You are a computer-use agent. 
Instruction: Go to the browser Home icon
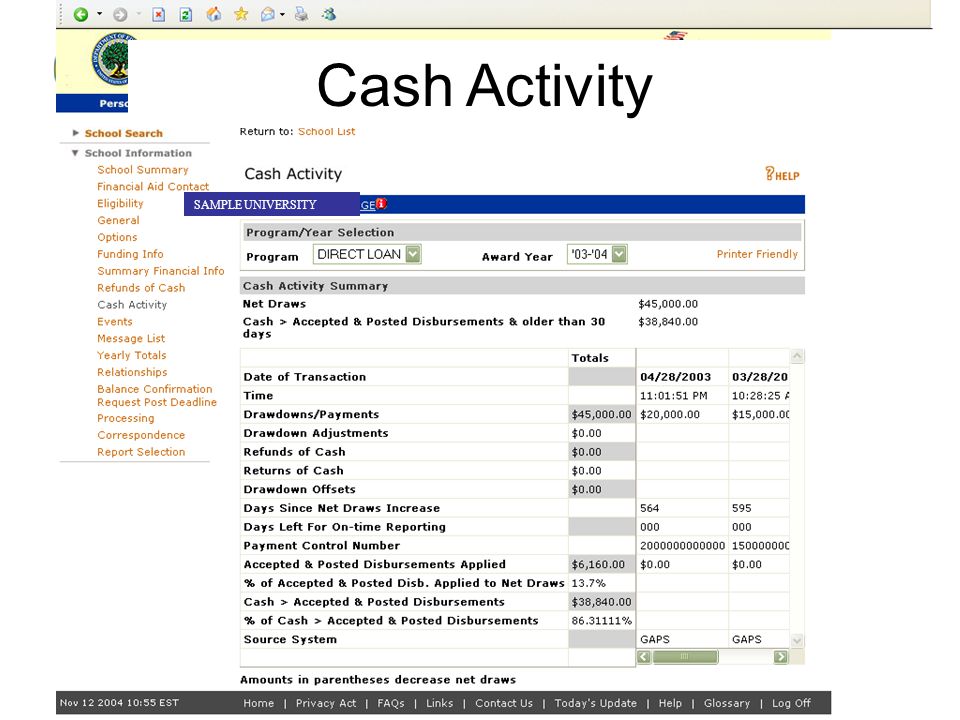214,14
